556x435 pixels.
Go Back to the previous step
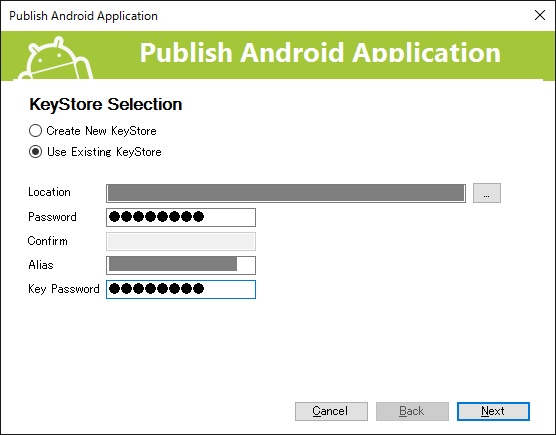(x=412, y=411)
